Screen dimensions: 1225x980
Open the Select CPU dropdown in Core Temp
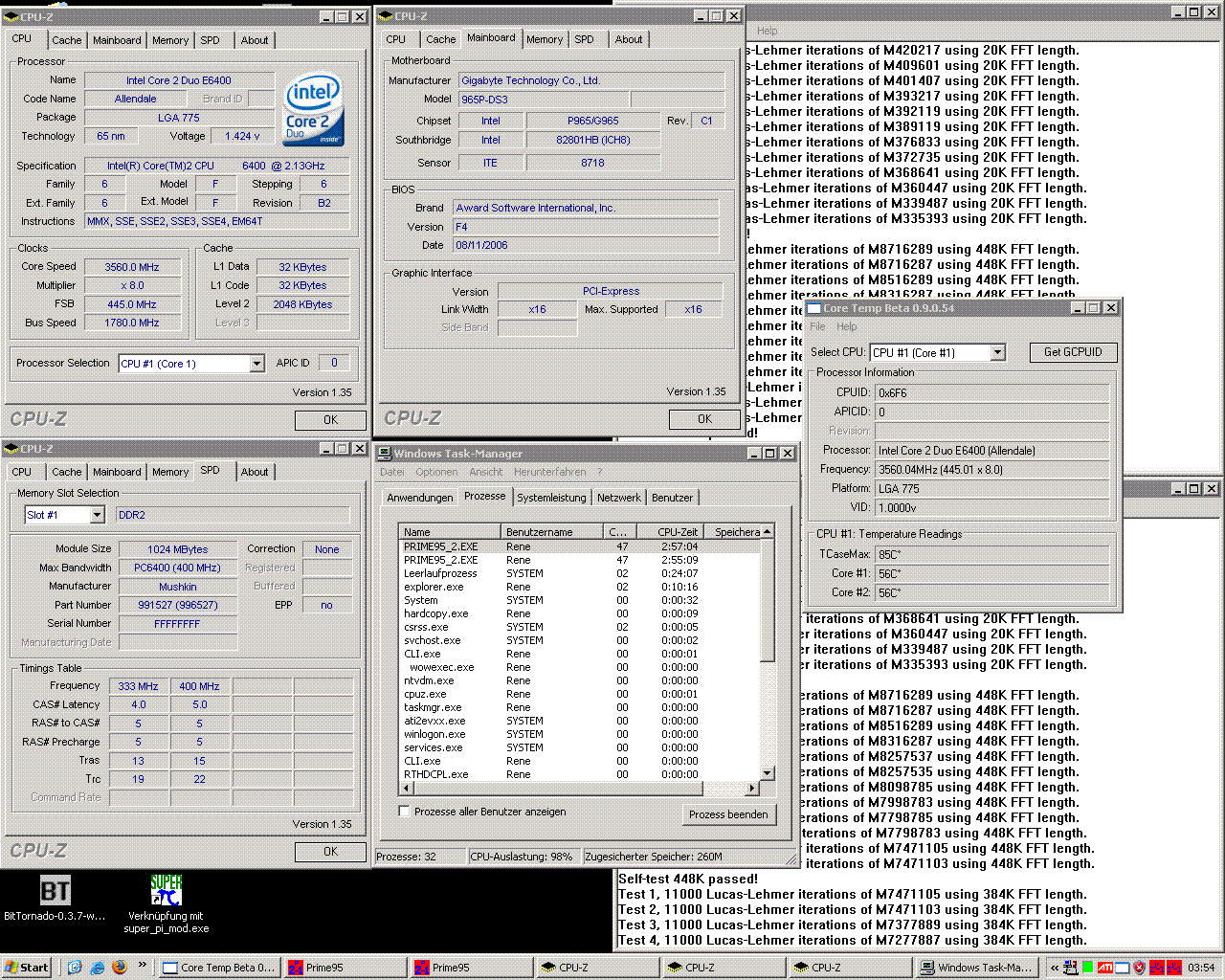(x=997, y=353)
